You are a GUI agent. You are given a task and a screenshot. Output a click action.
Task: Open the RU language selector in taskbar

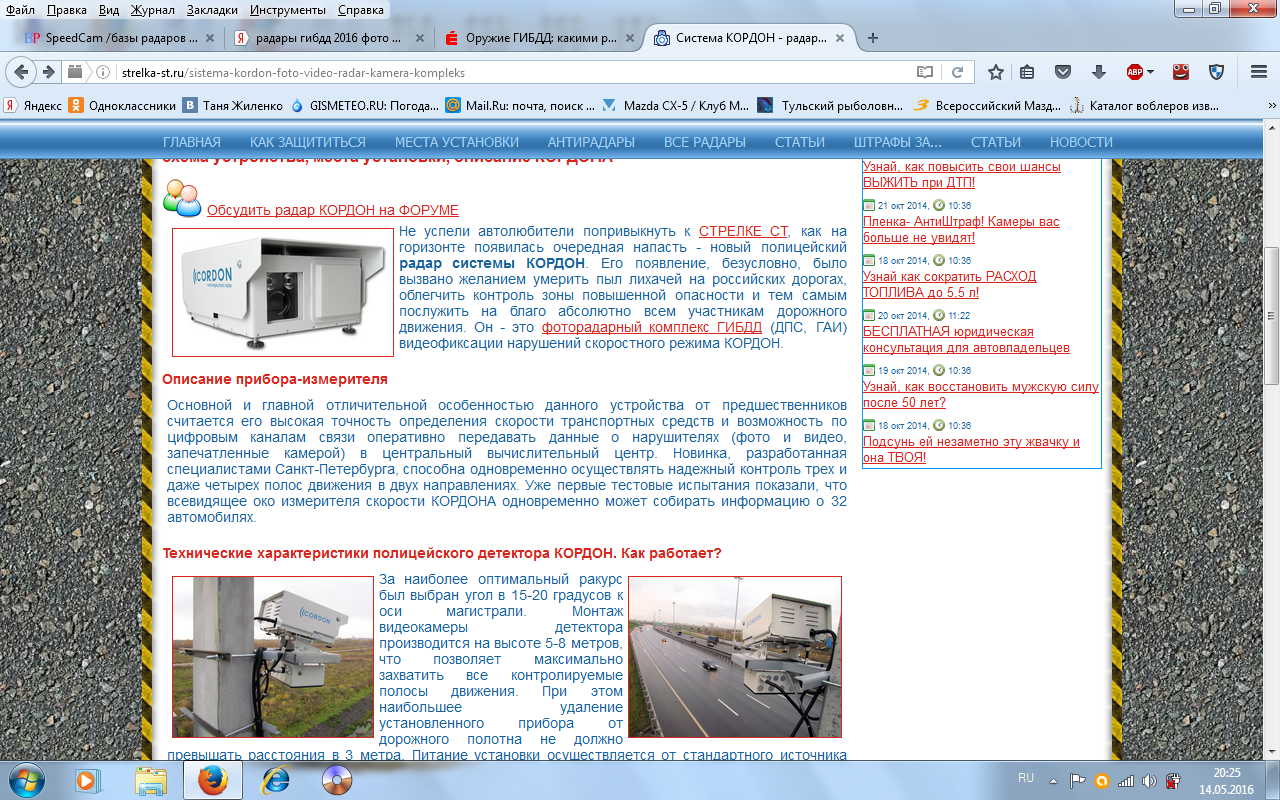tap(1025, 778)
